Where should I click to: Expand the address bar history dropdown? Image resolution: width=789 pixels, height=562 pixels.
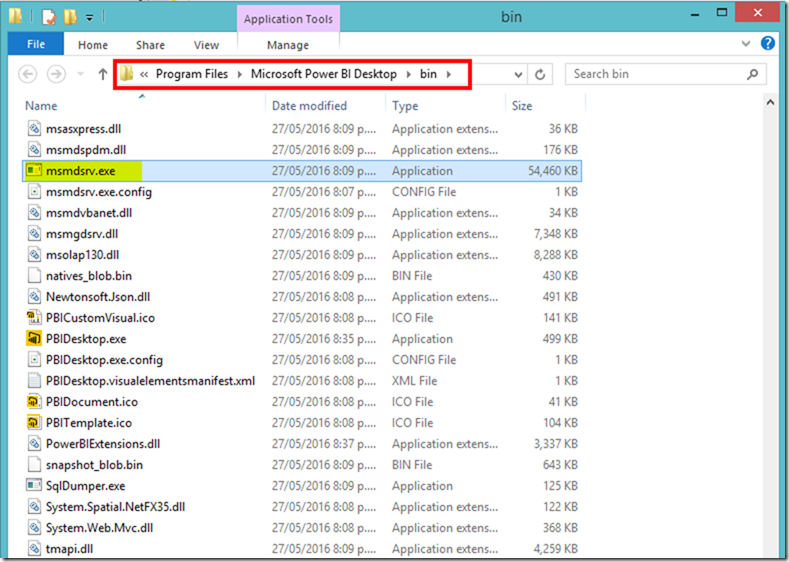tap(518, 74)
